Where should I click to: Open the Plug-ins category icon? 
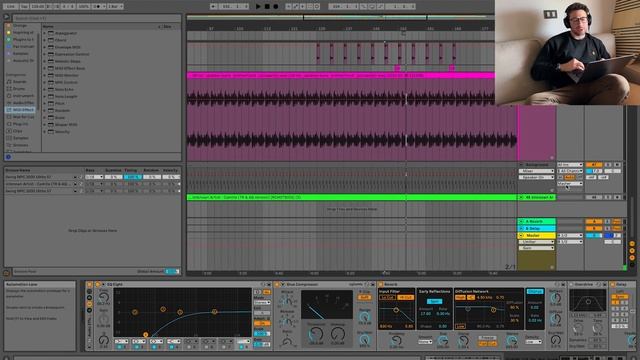(9, 124)
